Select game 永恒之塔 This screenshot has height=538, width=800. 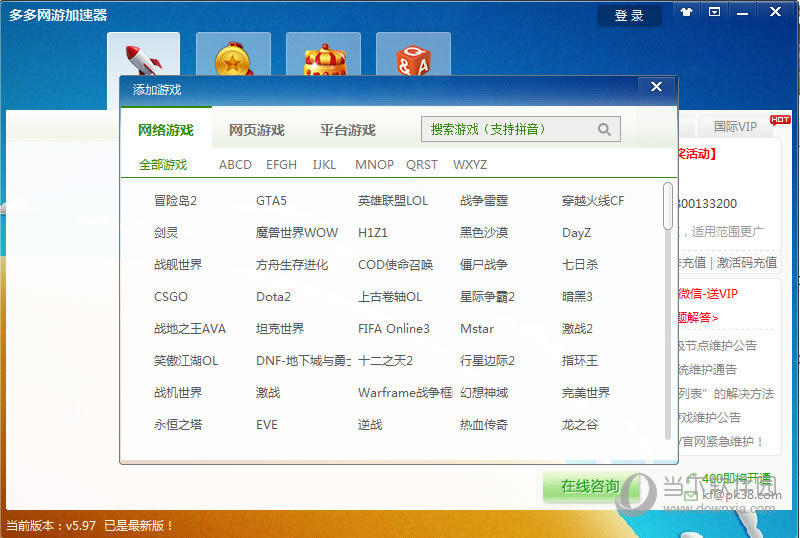point(178,425)
